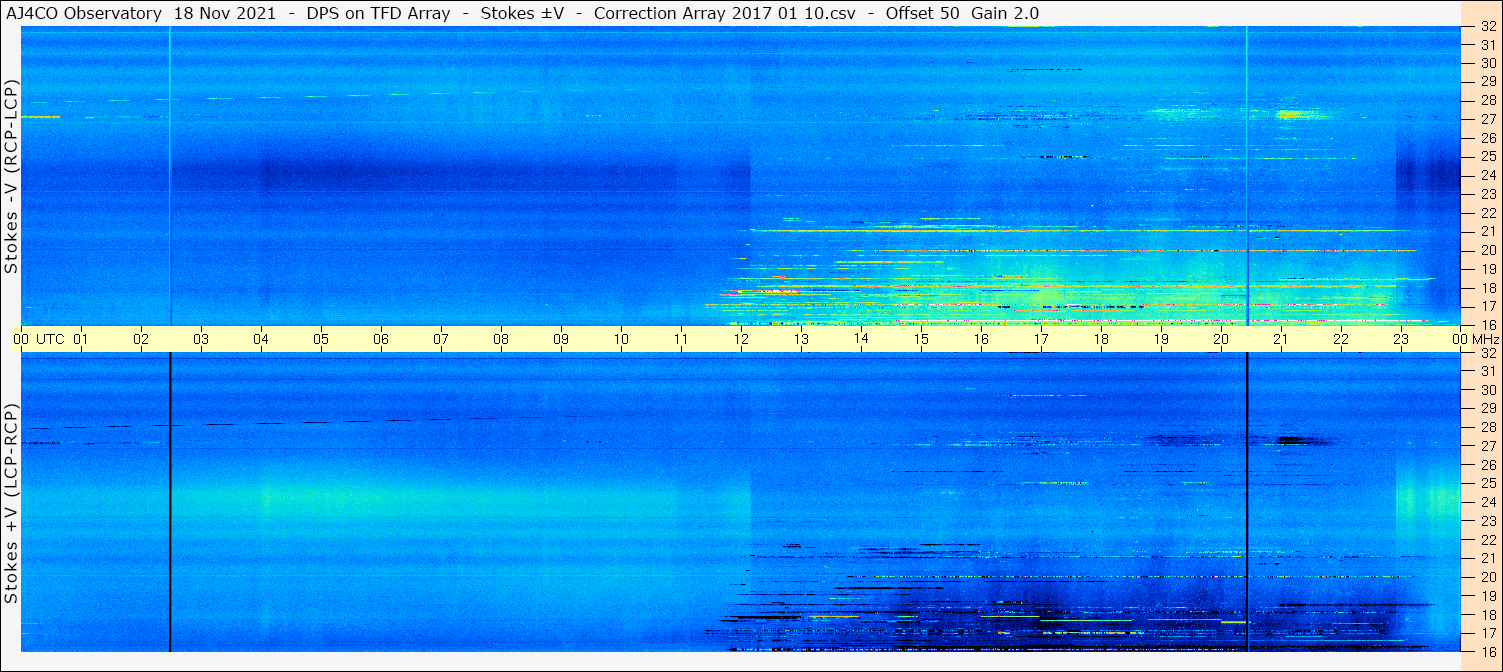This screenshot has height=672, width=1503.
Task: Click the 14 hour tick on the time axis
Action: tap(861, 339)
